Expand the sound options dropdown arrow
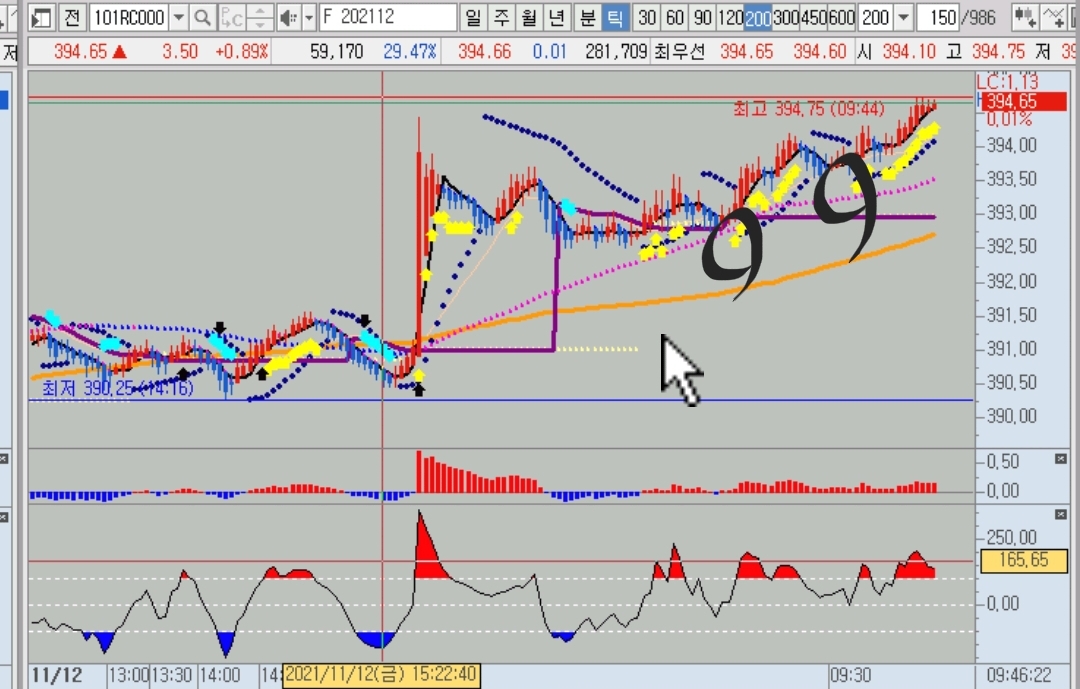This screenshot has width=1080, height=689. pyautogui.click(x=309, y=17)
